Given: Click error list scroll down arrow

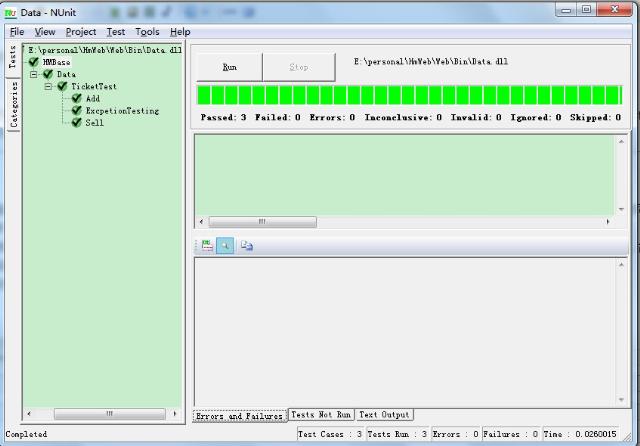Looking at the screenshot, I should pyautogui.click(x=621, y=209).
